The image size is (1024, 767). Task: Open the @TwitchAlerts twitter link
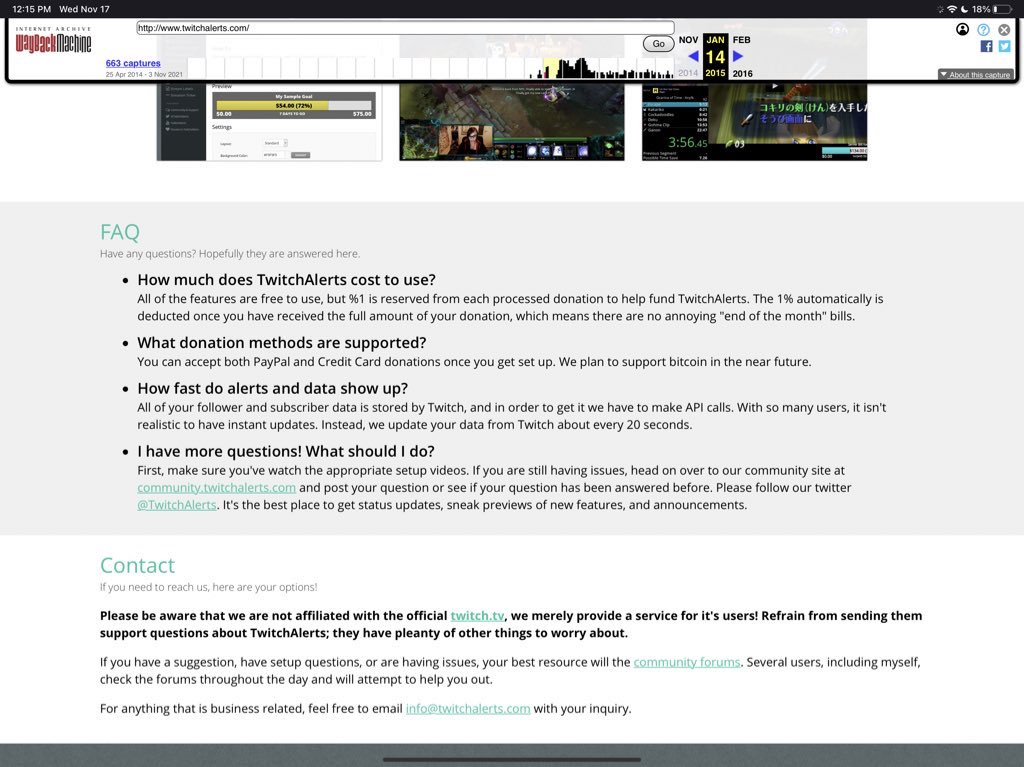click(176, 505)
